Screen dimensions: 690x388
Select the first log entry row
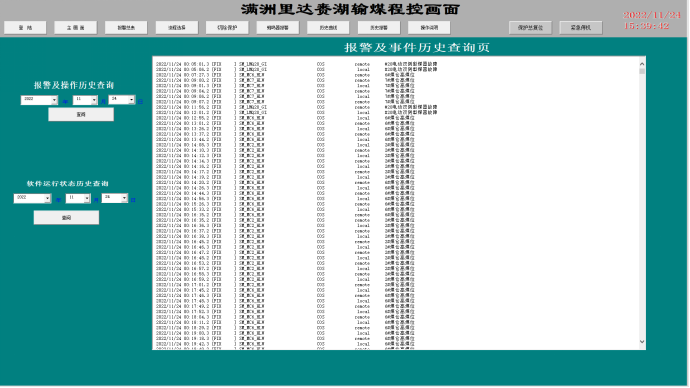(297, 64)
